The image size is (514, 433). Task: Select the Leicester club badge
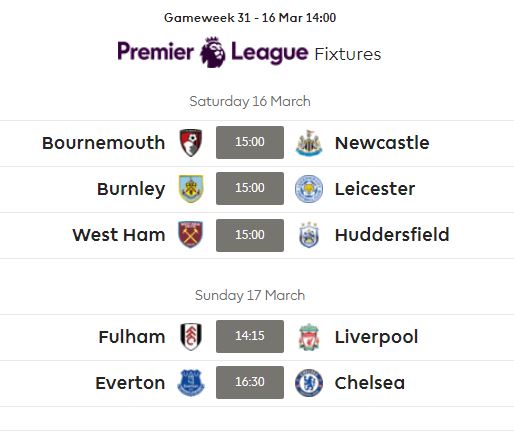click(309, 189)
